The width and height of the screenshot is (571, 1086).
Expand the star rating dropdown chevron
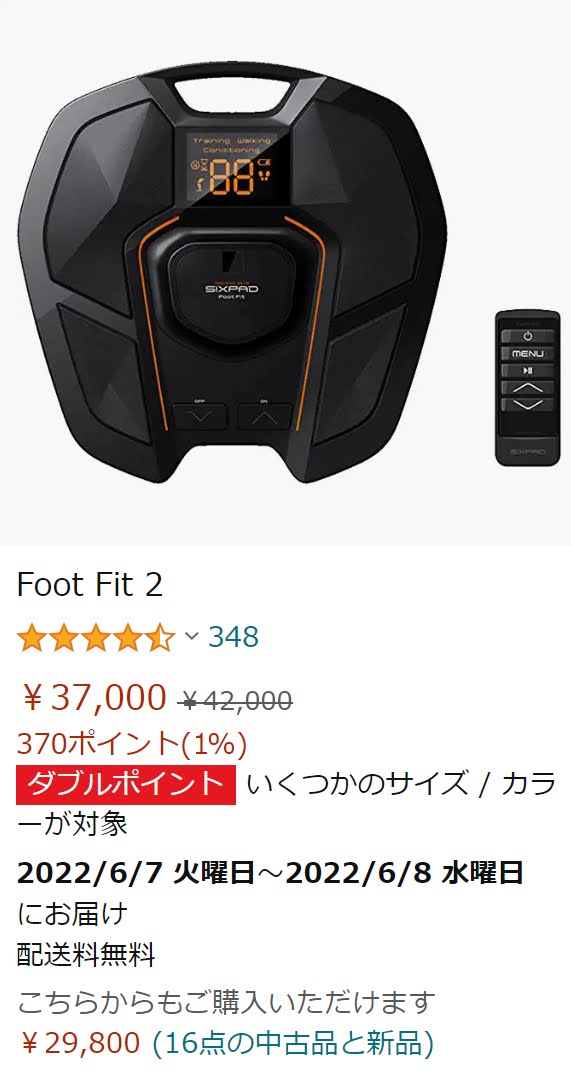[x=193, y=636]
